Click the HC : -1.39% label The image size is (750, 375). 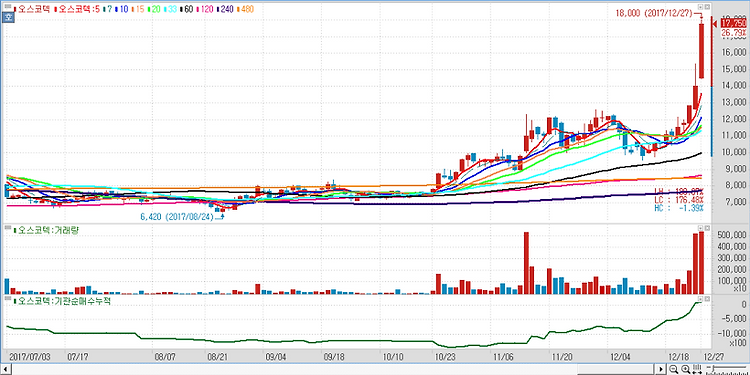(x=679, y=209)
